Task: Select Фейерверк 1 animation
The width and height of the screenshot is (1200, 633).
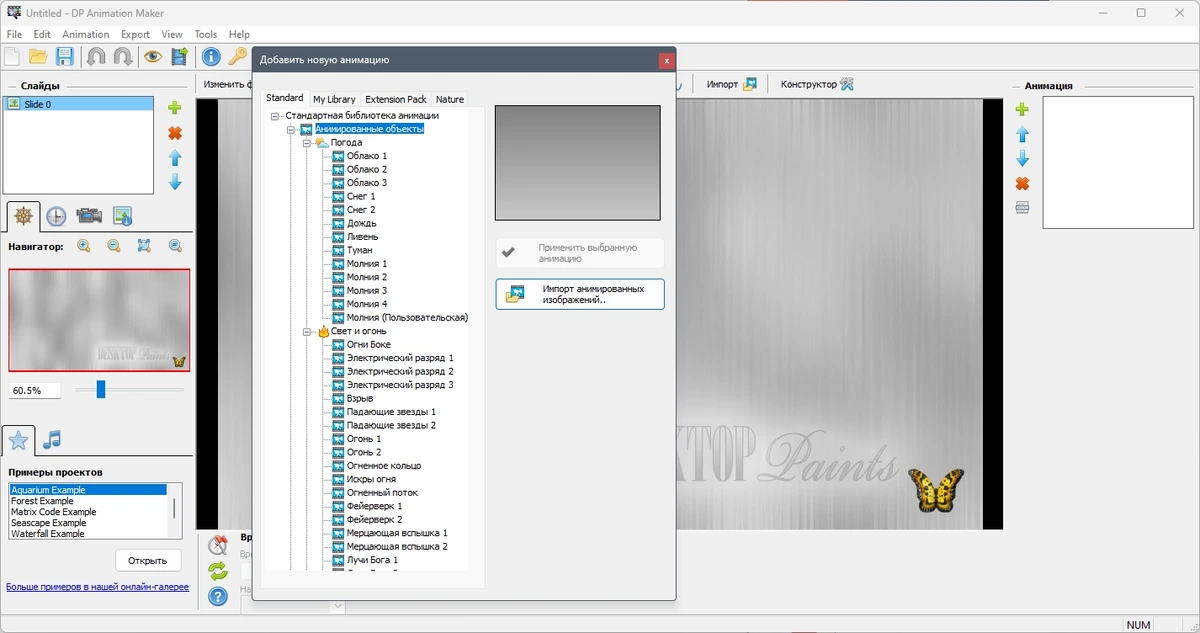Action: tap(375, 506)
